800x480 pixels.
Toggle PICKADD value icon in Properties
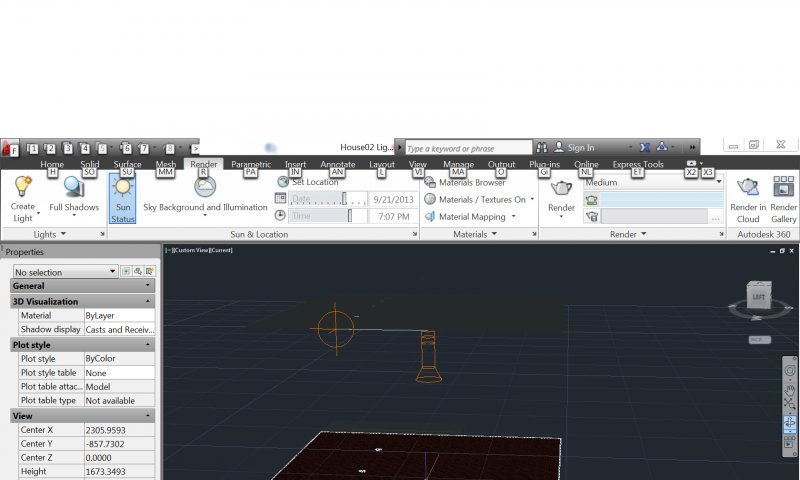[126, 271]
